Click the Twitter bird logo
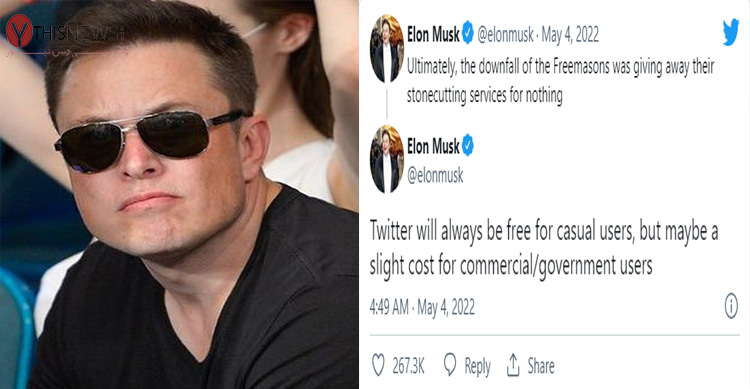Viewport: 750px width, 389px height. click(730, 33)
